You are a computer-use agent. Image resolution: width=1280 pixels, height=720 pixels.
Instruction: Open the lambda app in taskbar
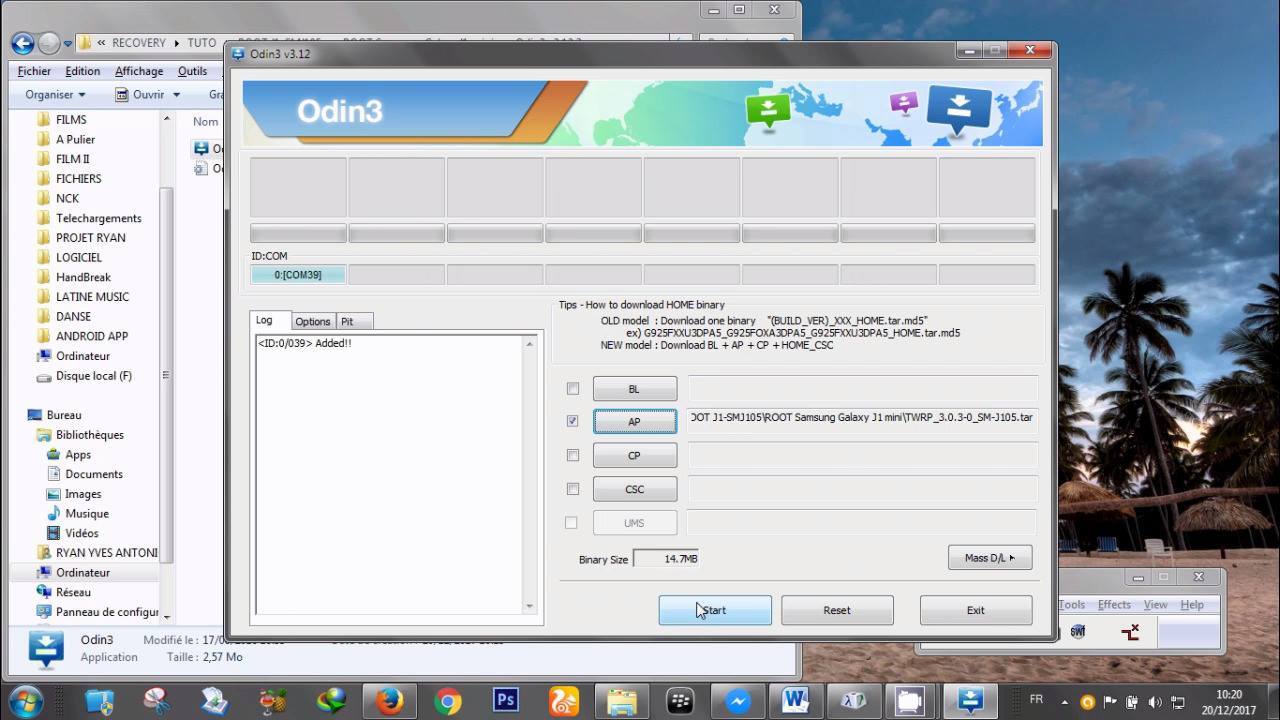[854, 700]
